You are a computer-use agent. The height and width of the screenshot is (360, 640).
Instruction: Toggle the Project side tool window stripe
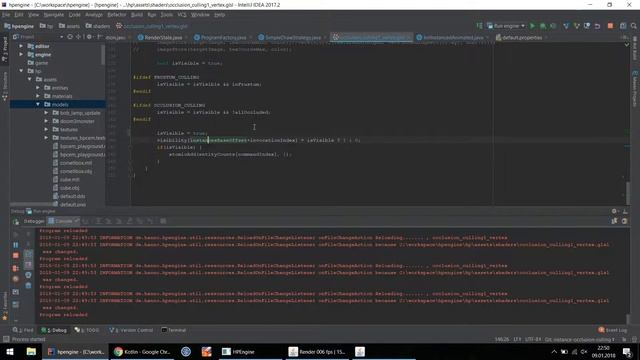click(4, 49)
